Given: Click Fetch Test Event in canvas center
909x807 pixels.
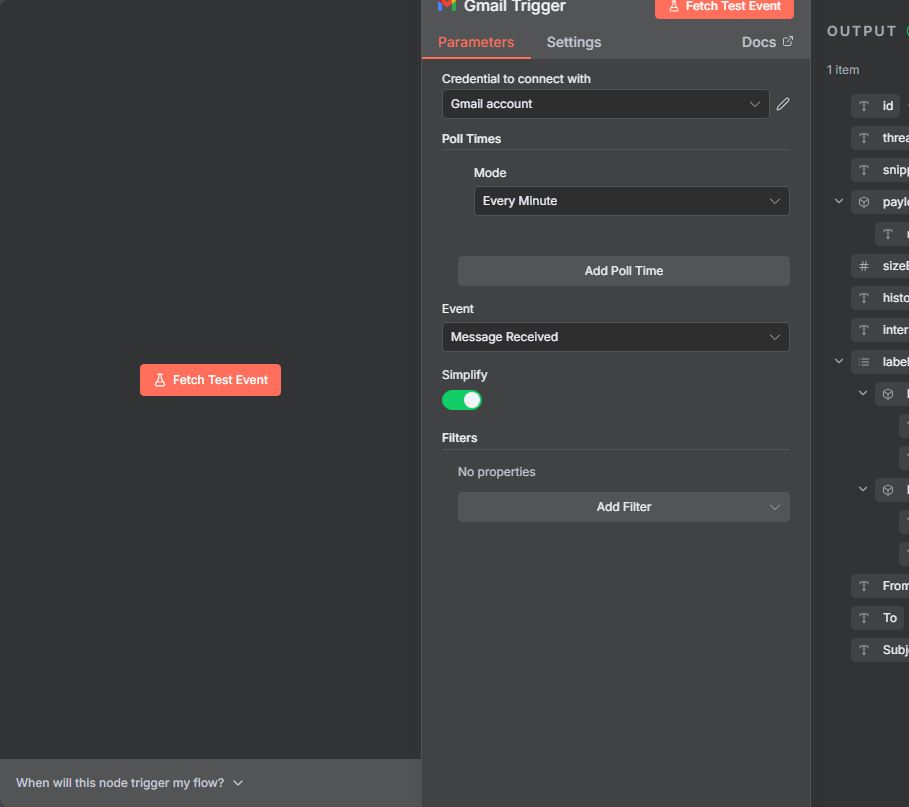Looking at the screenshot, I should coord(210,380).
